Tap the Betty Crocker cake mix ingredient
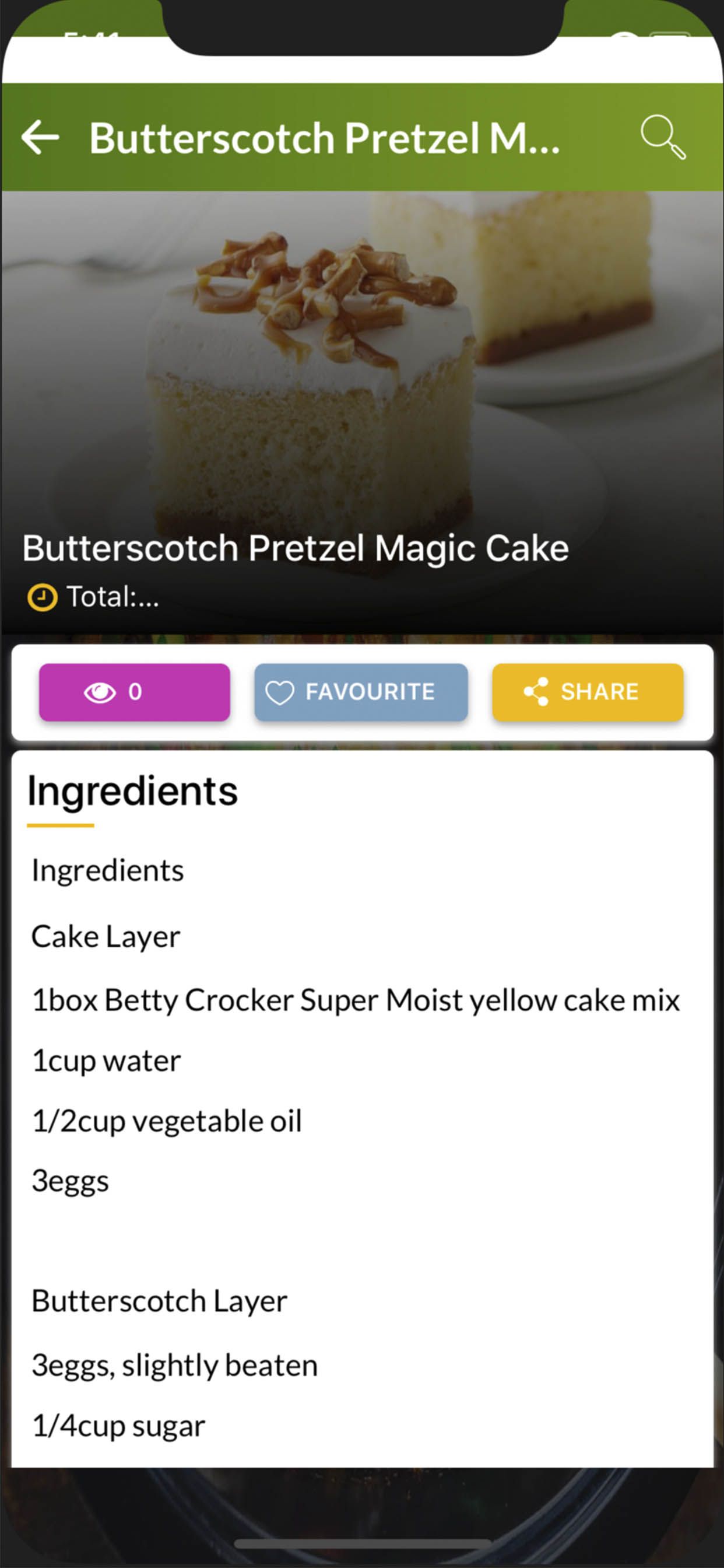This screenshot has width=724, height=1568. coord(356,1000)
